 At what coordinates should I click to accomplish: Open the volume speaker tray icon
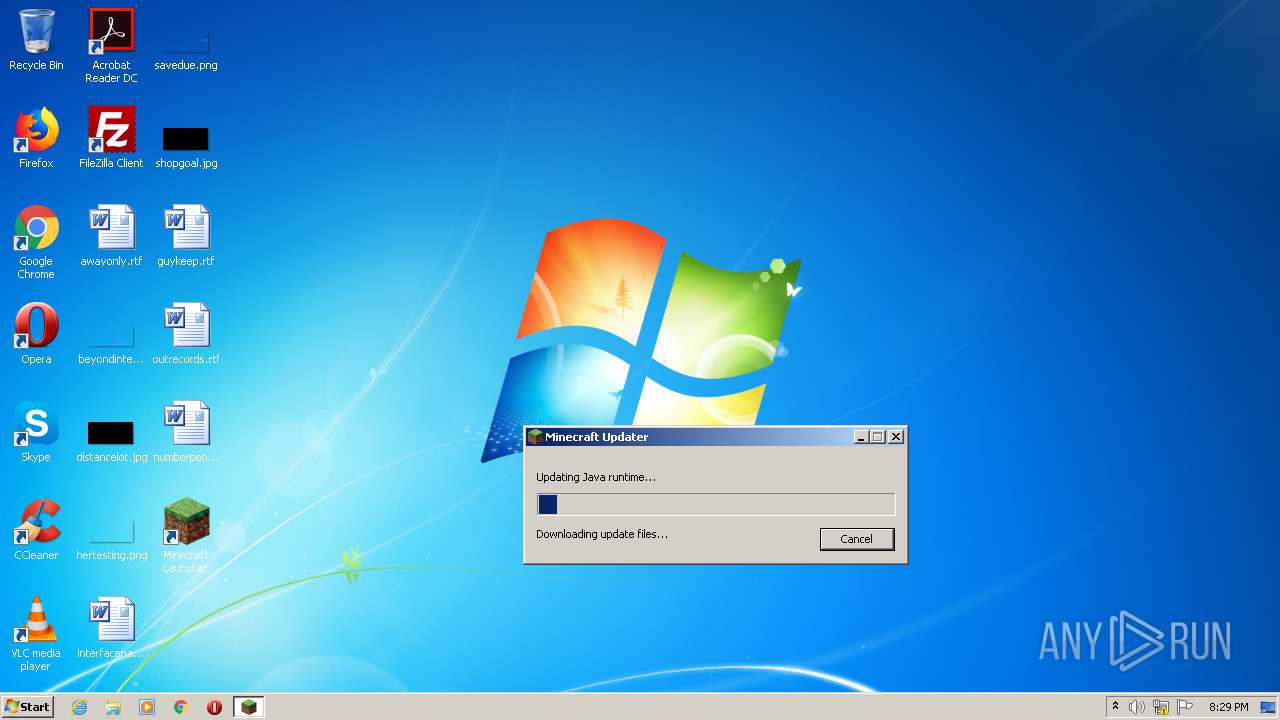(x=1137, y=707)
